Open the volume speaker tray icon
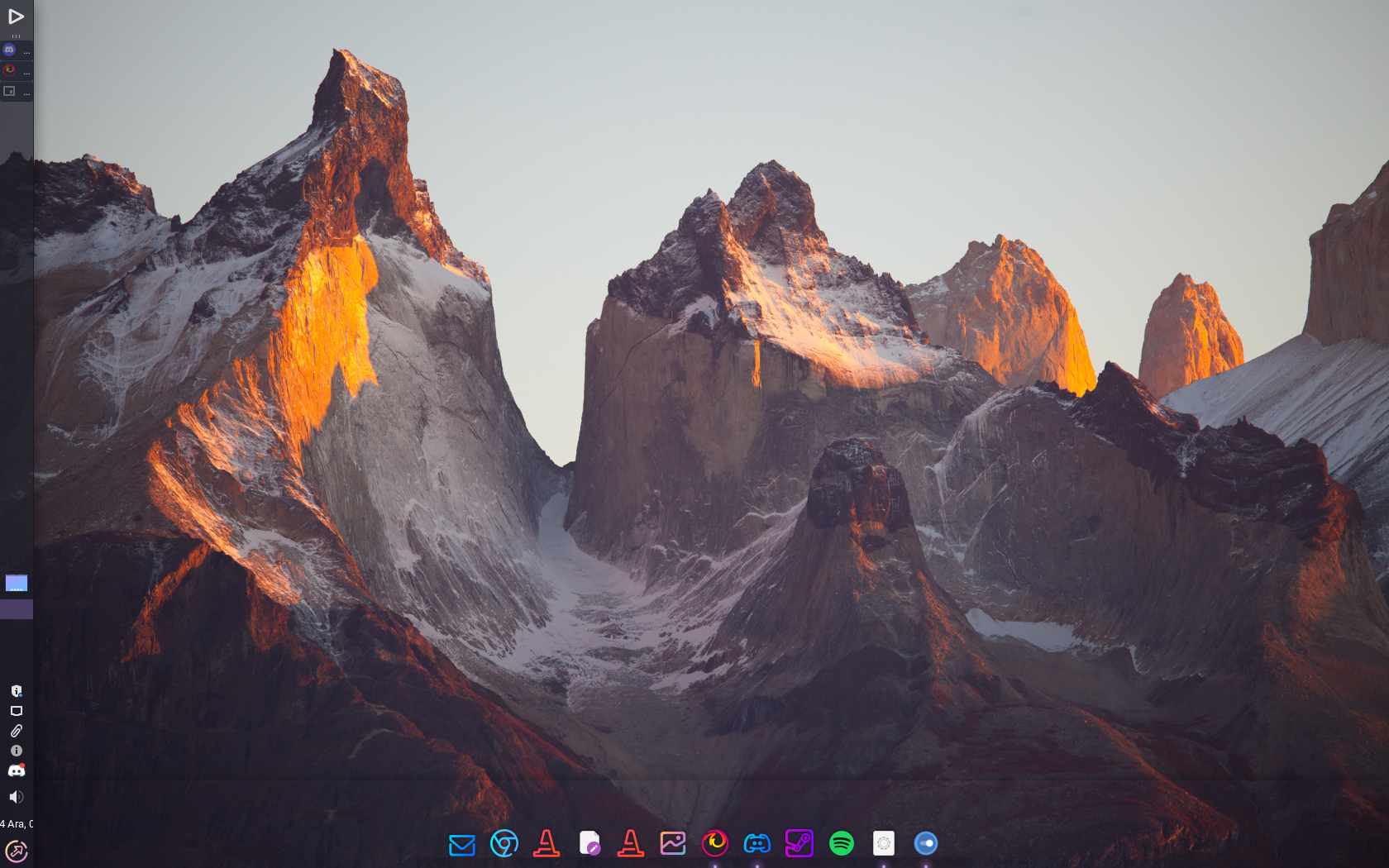The height and width of the screenshot is (868, 1389). (x=16, y=797)
